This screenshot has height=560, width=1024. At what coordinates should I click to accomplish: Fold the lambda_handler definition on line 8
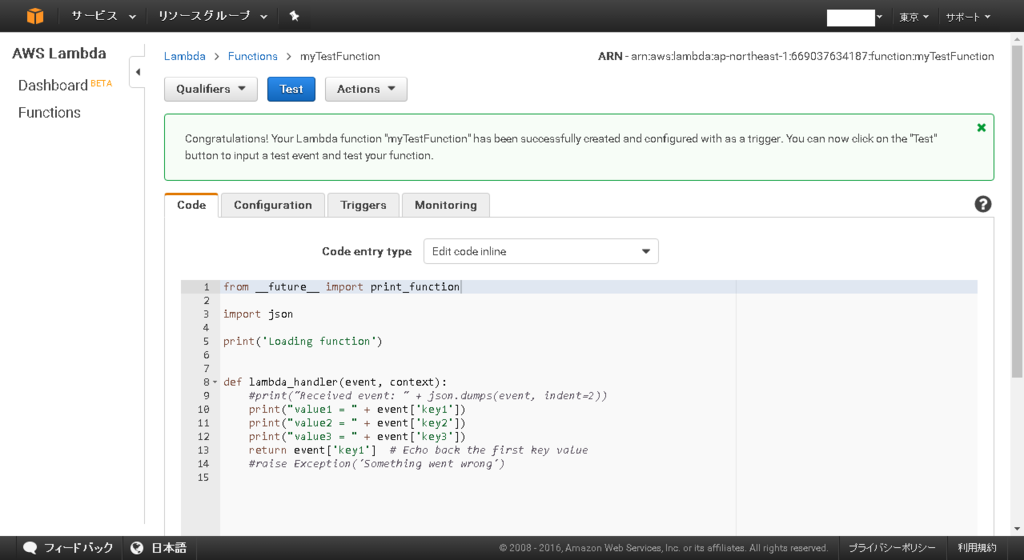click(215, 382)
